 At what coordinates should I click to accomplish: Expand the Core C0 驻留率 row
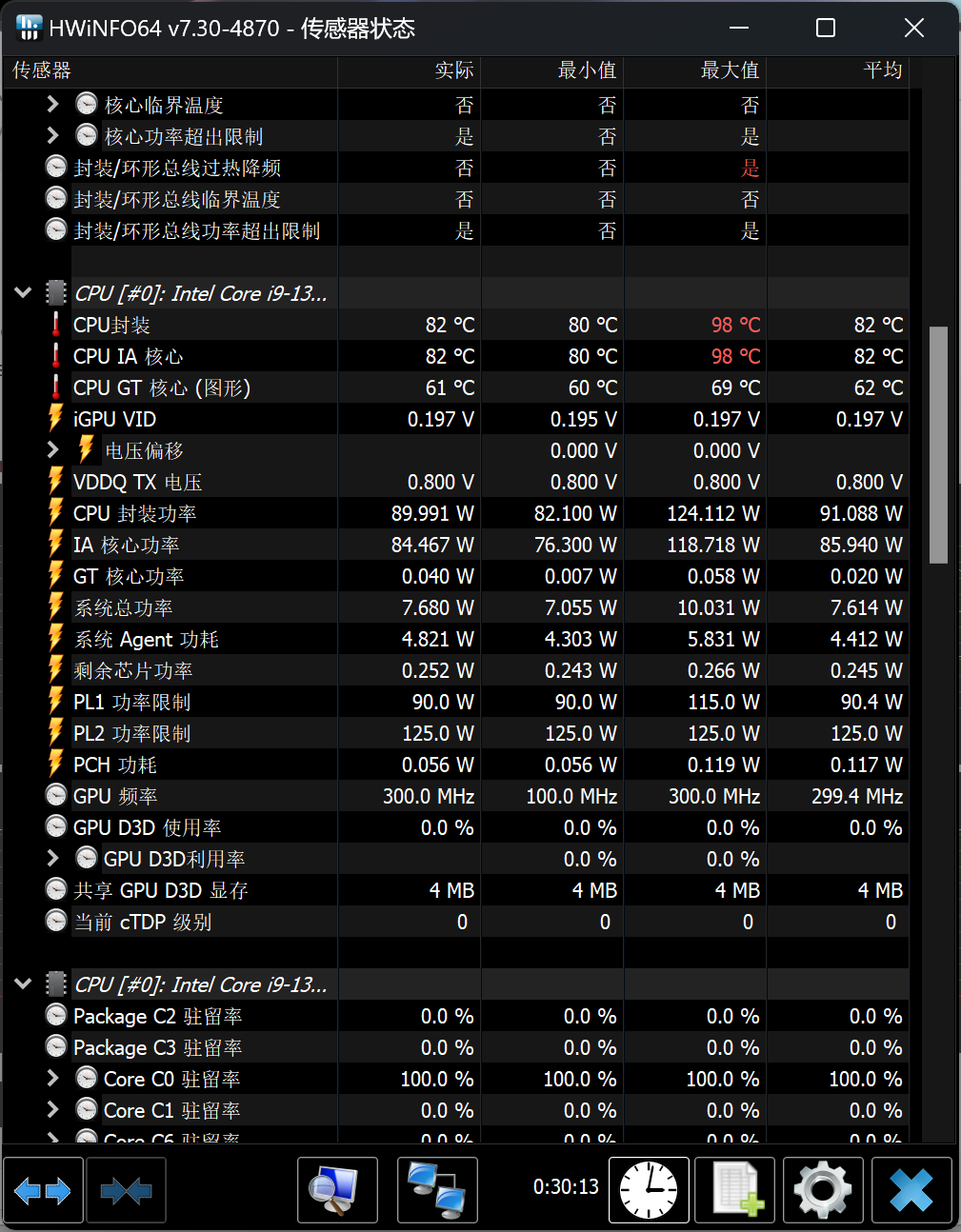pos(53,1079)
